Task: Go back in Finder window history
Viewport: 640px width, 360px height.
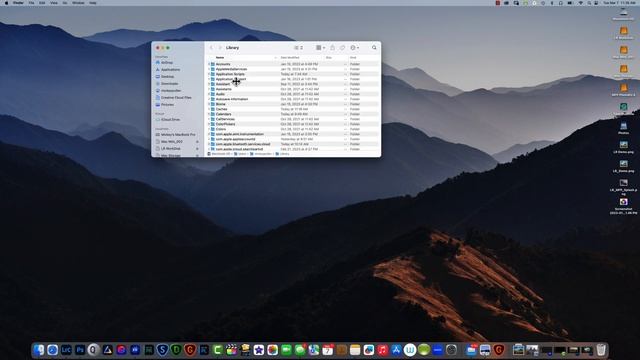Action: point(211,48)
